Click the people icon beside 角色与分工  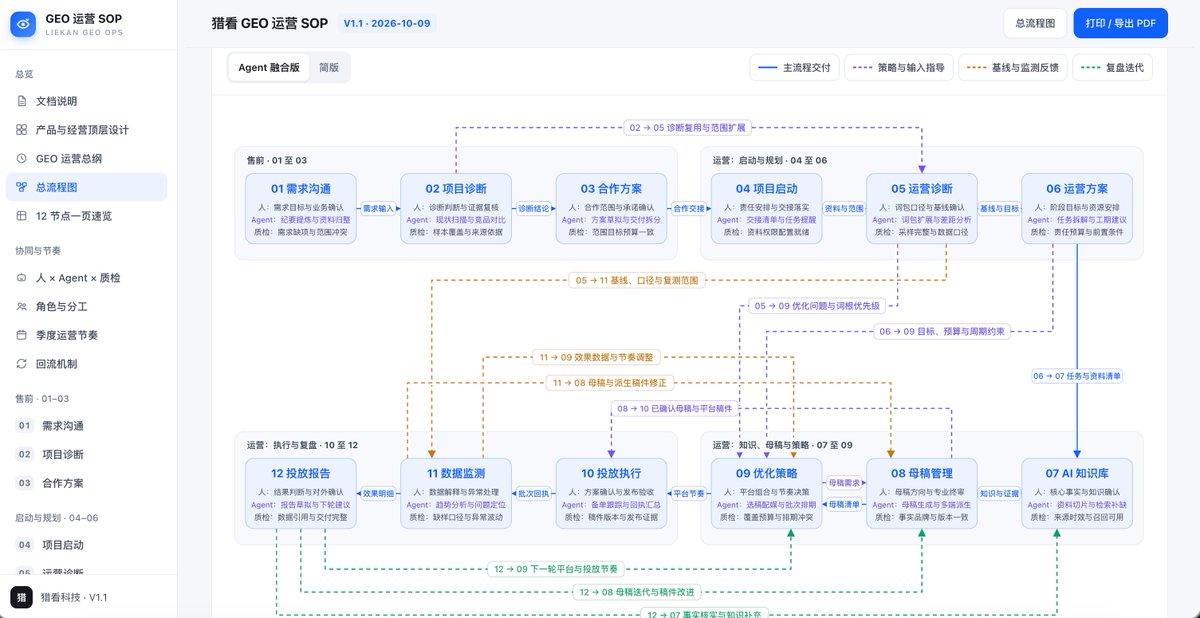coord(22,307)
